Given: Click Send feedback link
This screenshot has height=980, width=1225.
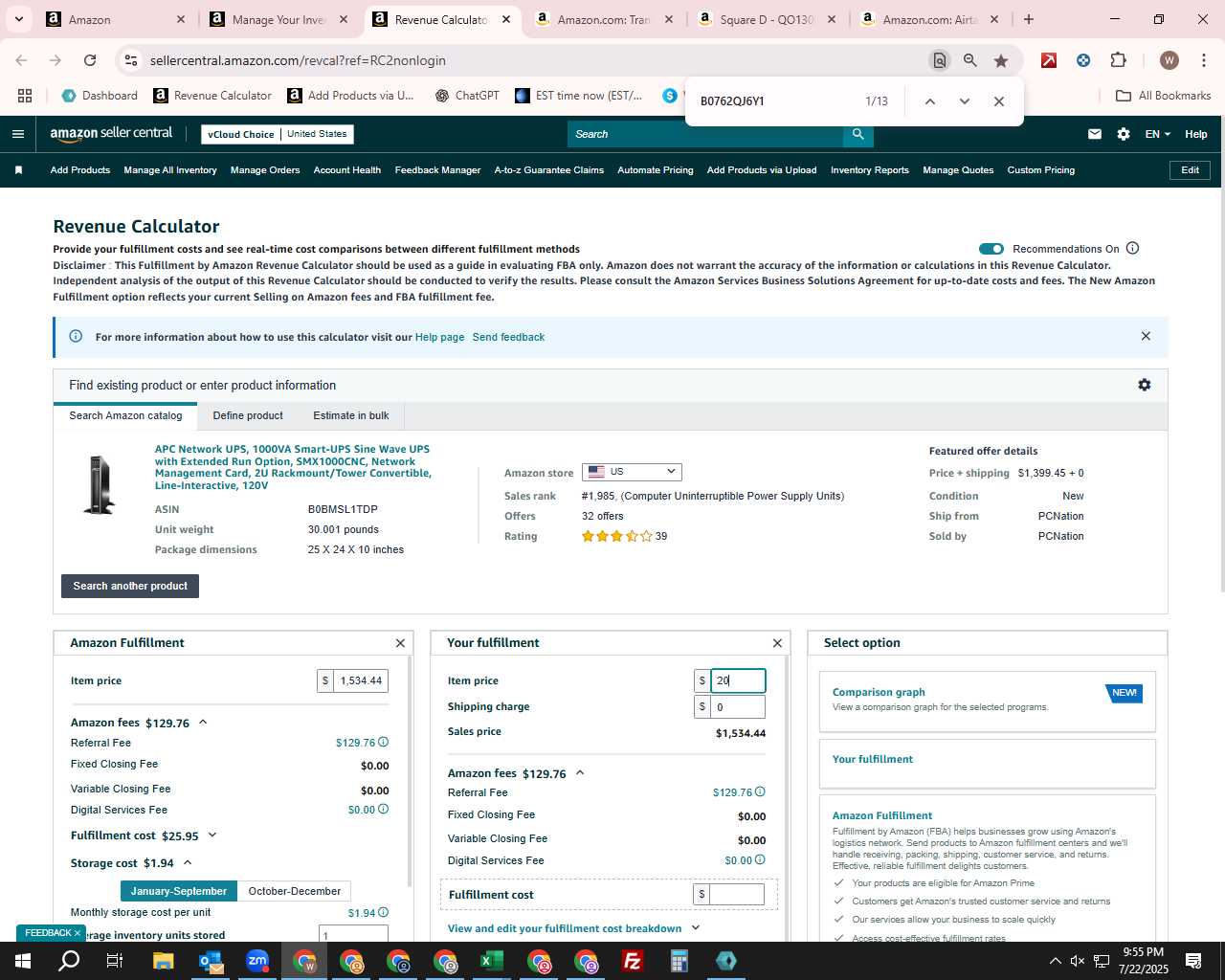Looking at the screenshot, I should (508, 337).
